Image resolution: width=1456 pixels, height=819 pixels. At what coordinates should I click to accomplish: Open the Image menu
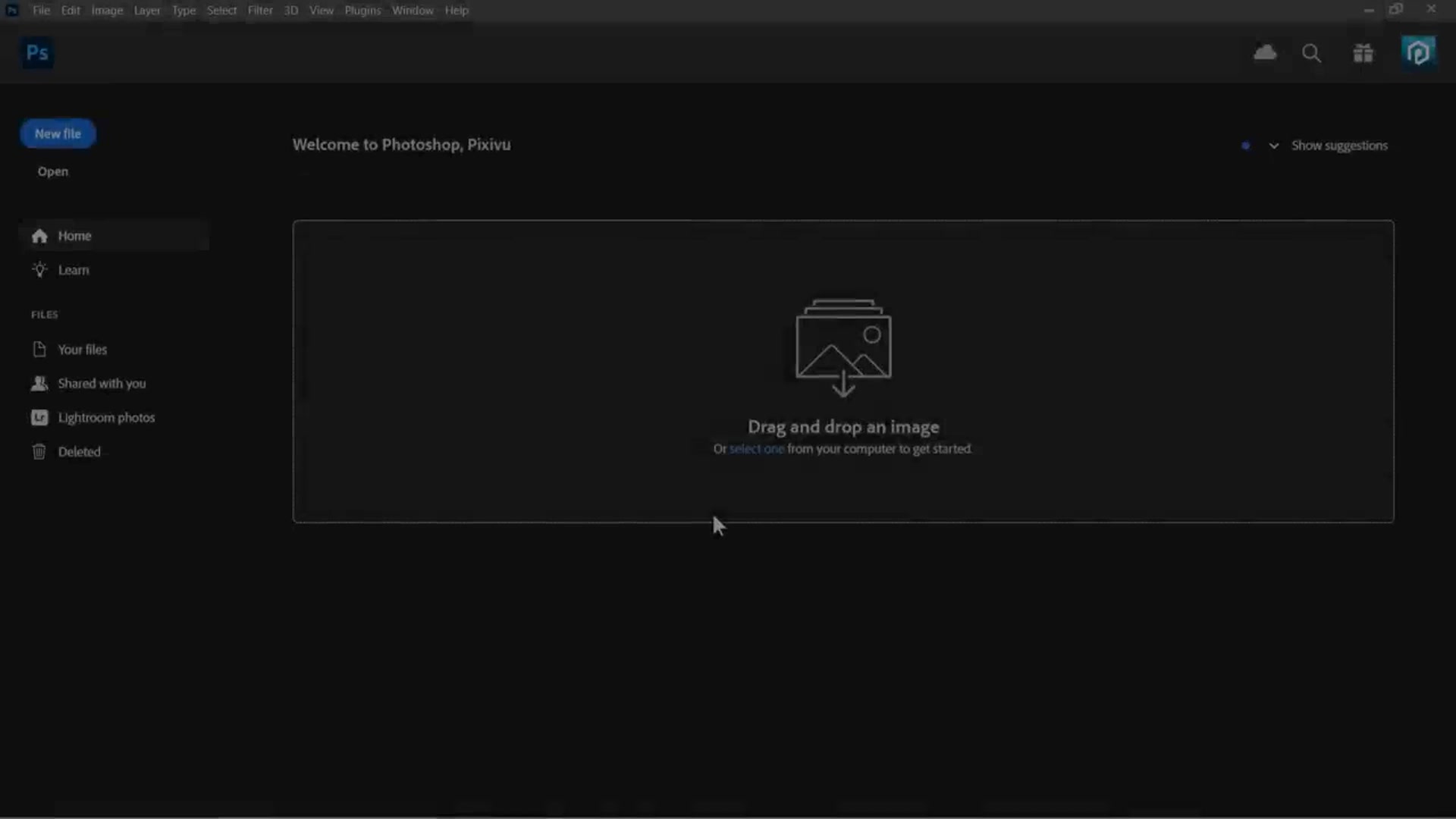(107, 11)
